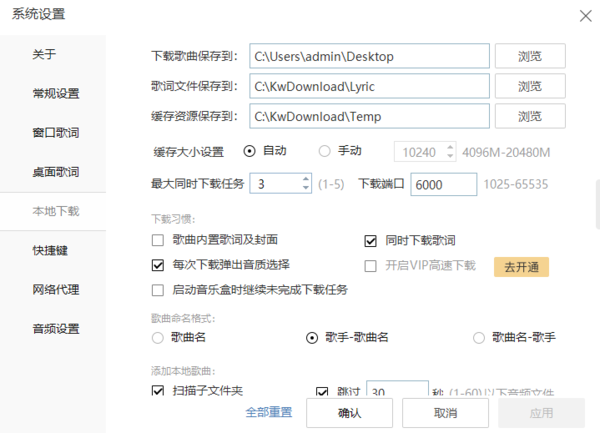
Task: Select the 音频设置 sidebar item
Action: 55,328
